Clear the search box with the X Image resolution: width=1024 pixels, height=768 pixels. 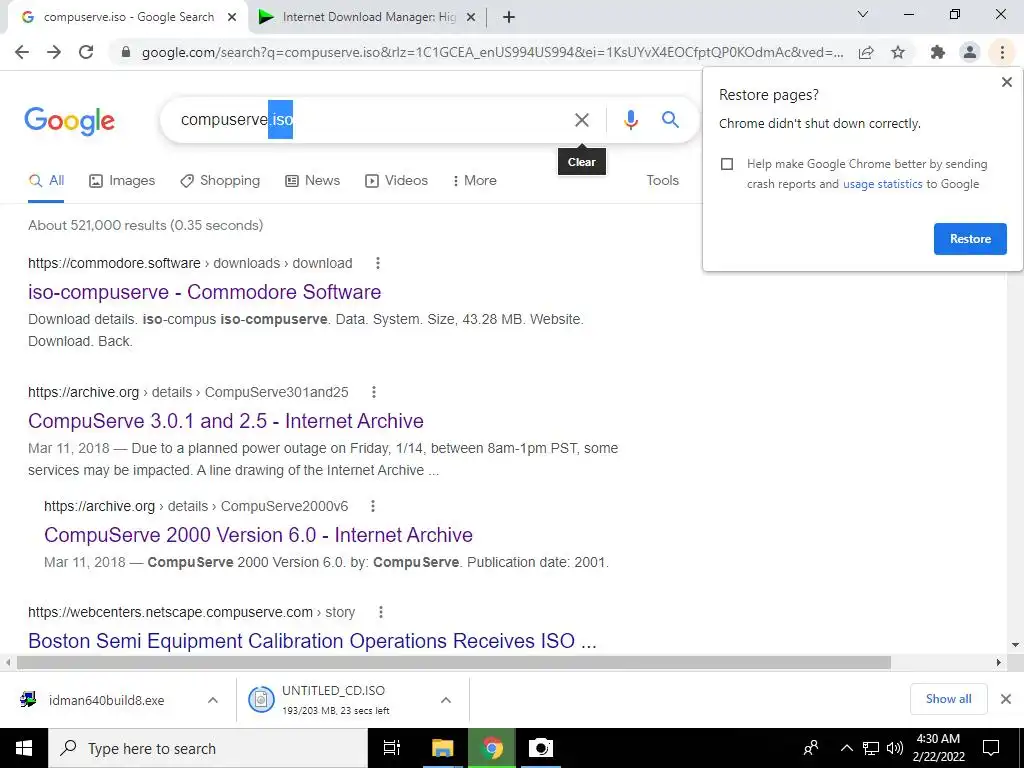pos(581,120)
